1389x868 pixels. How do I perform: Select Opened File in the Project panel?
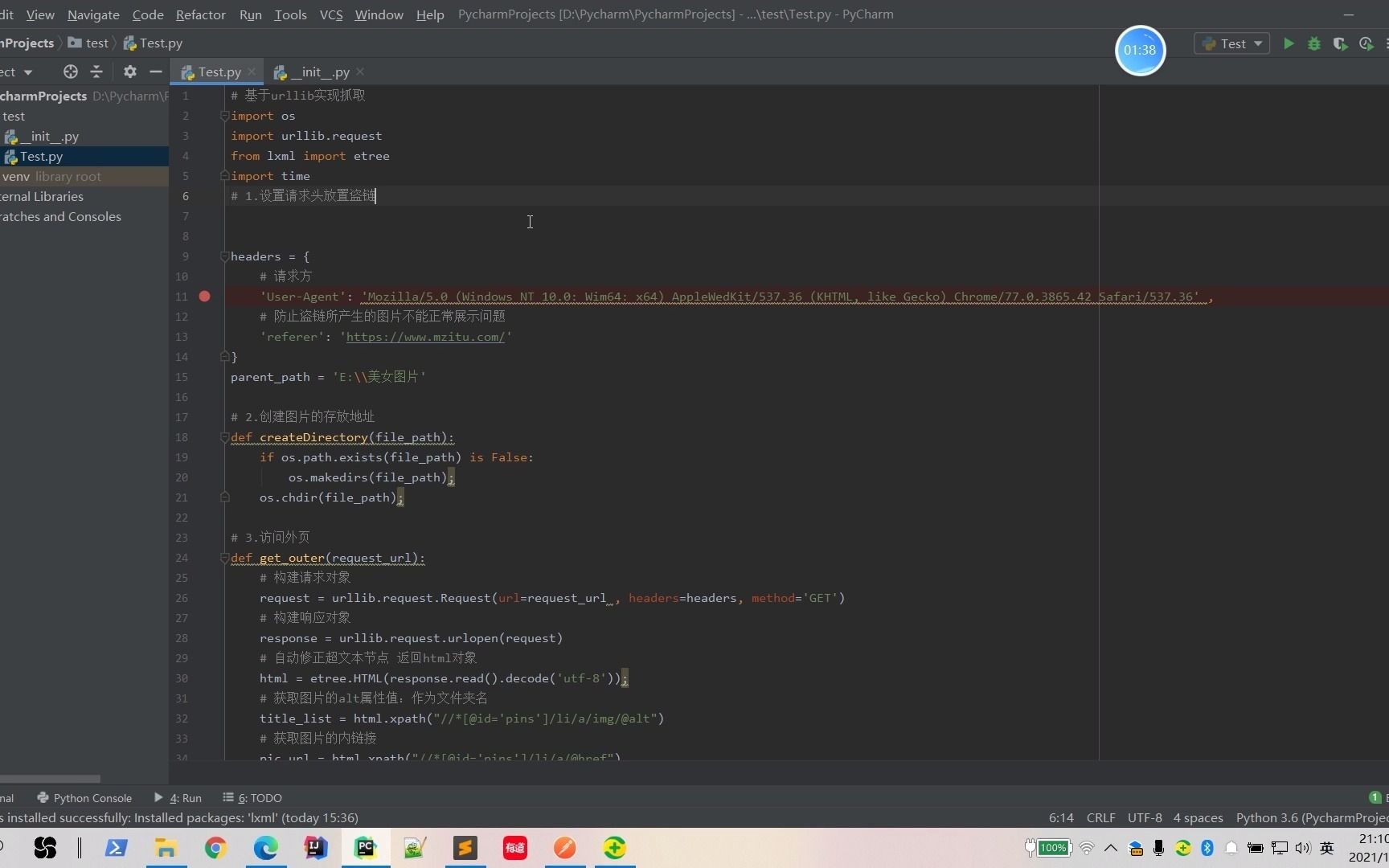click(x=70, y=72)
